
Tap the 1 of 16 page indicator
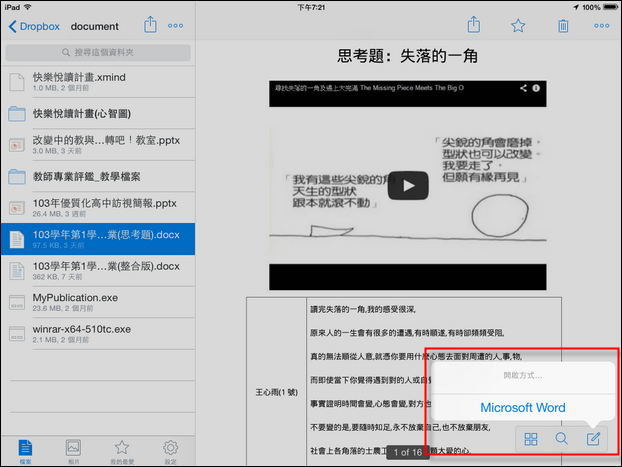(408, 452)
